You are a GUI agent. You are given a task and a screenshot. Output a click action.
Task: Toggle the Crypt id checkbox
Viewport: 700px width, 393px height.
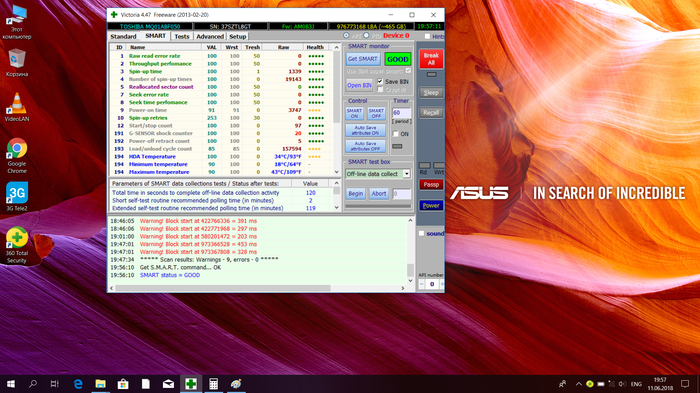(x=380, y=90)
